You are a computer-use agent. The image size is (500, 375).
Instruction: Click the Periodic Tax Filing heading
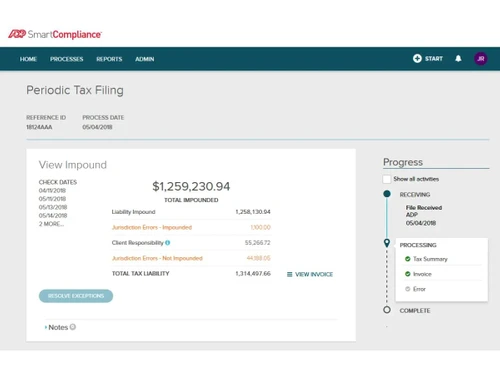click(x=75, y=90)
